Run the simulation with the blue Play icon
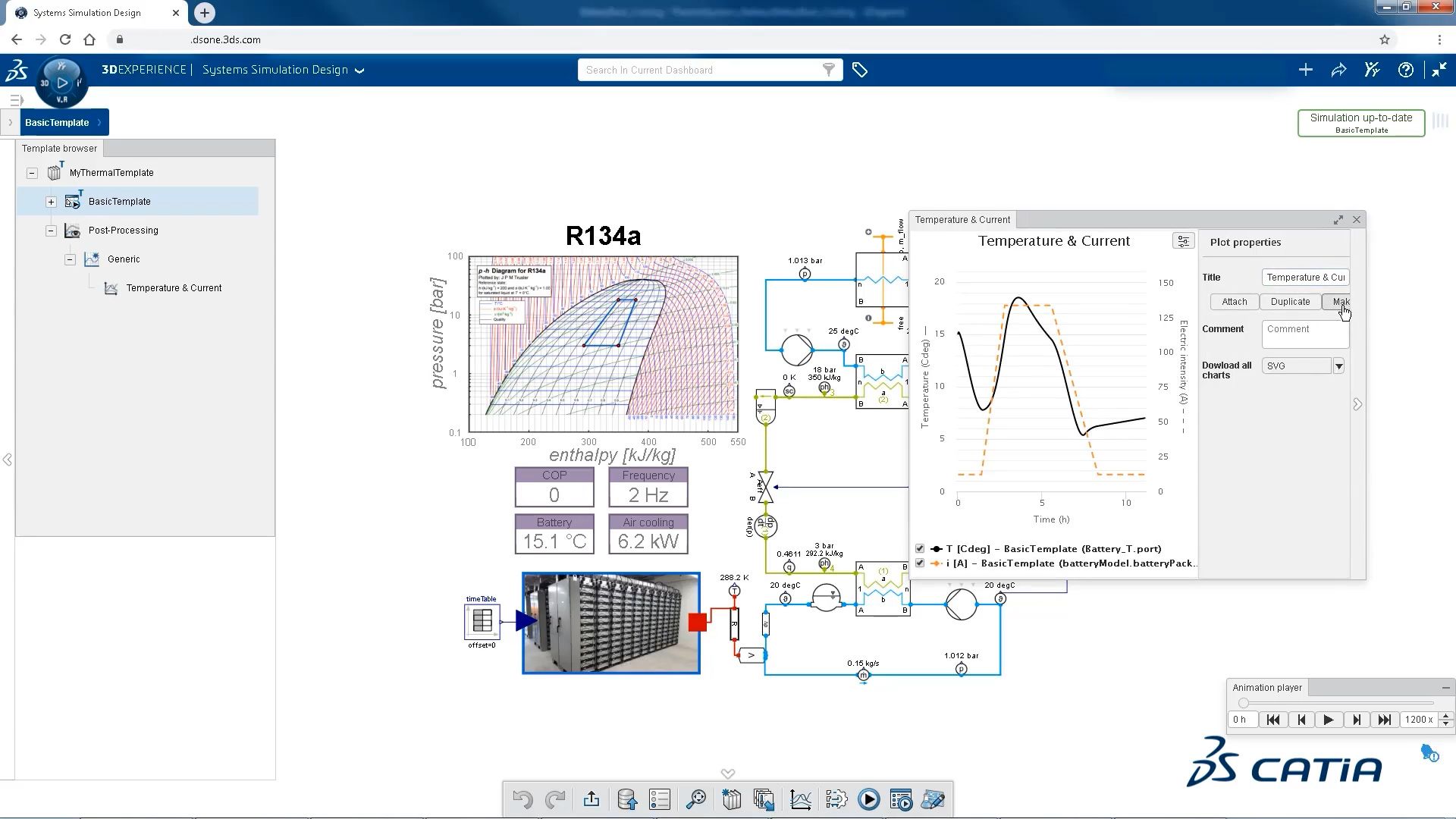Screen dimensions: 1456x819 (869, 799)
